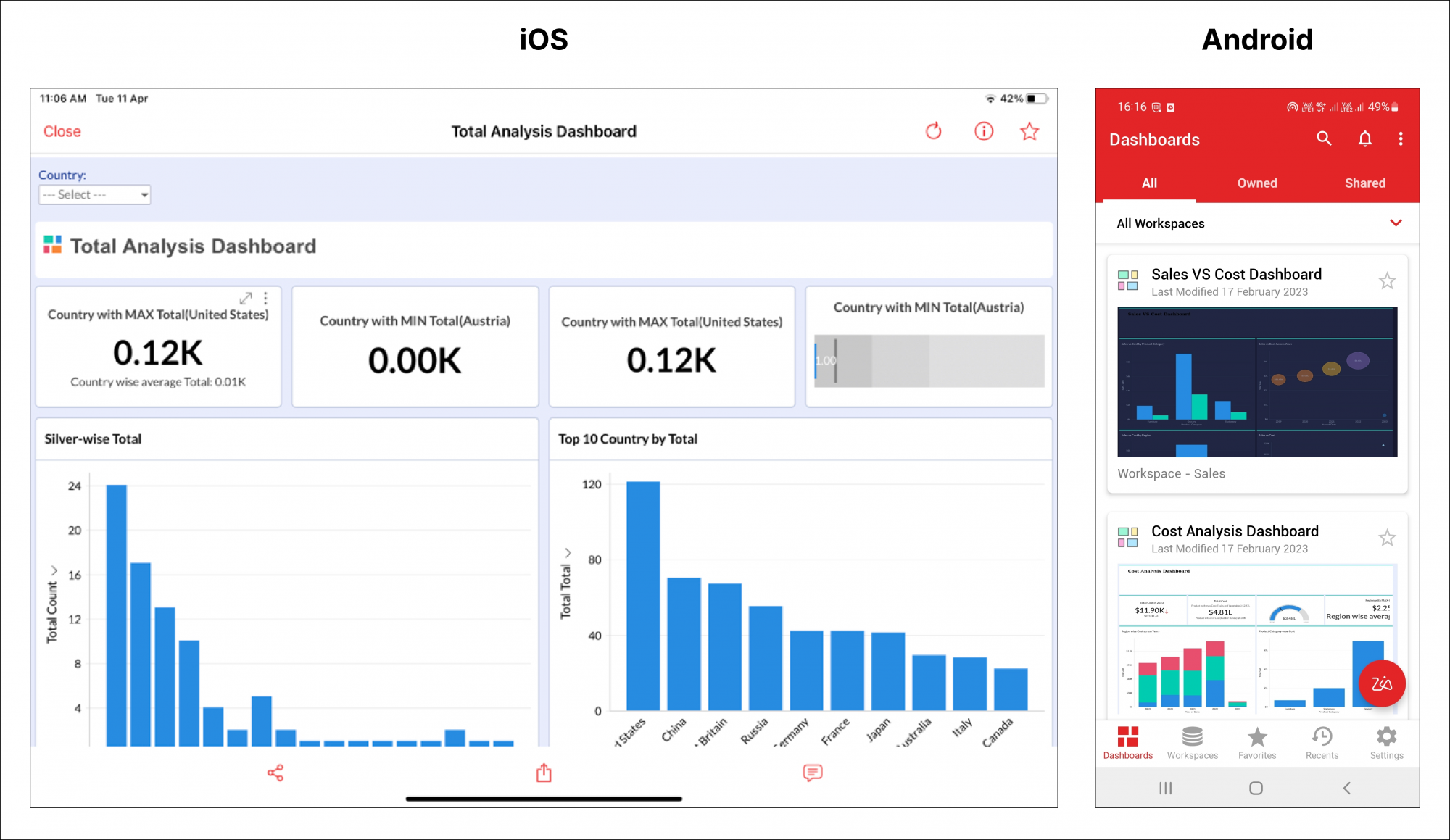Screen dimensions: 1450x840
Task: Open the comments icon at bottom
Action: (813, 773)
